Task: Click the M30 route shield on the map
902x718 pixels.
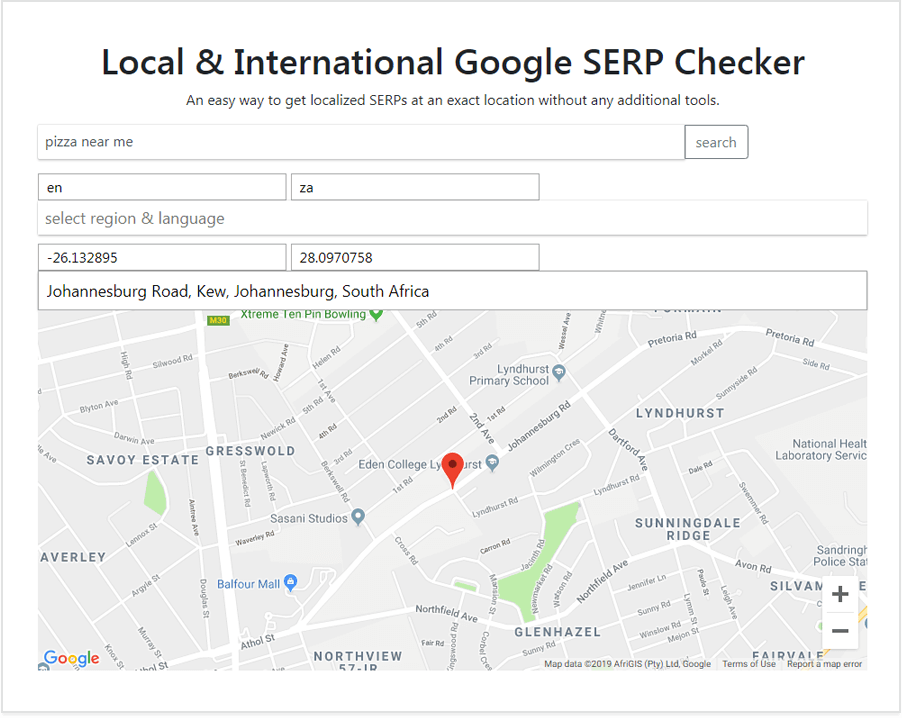Action: [x=218, y=321]
